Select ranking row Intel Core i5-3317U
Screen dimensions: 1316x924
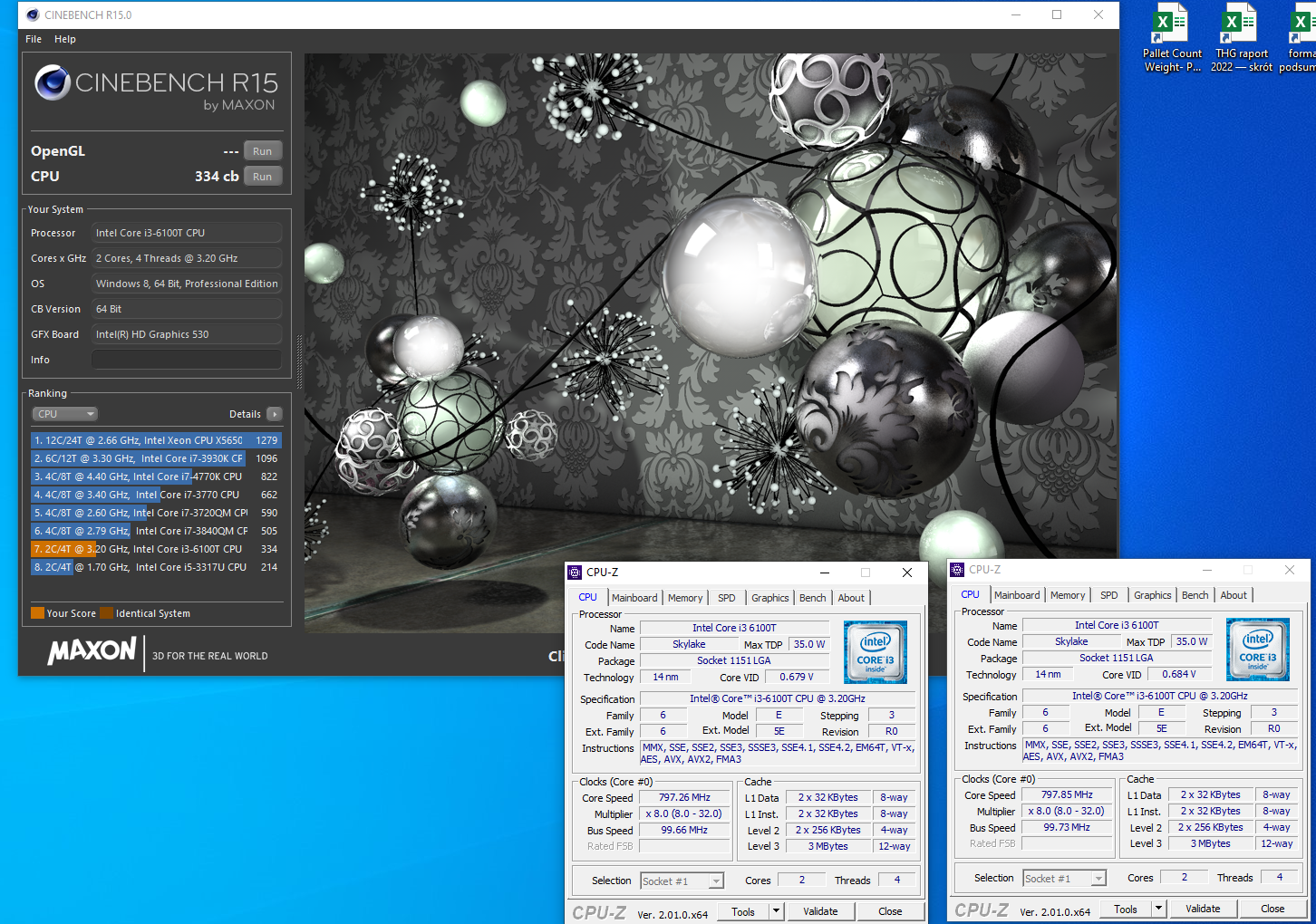[156, 567]
